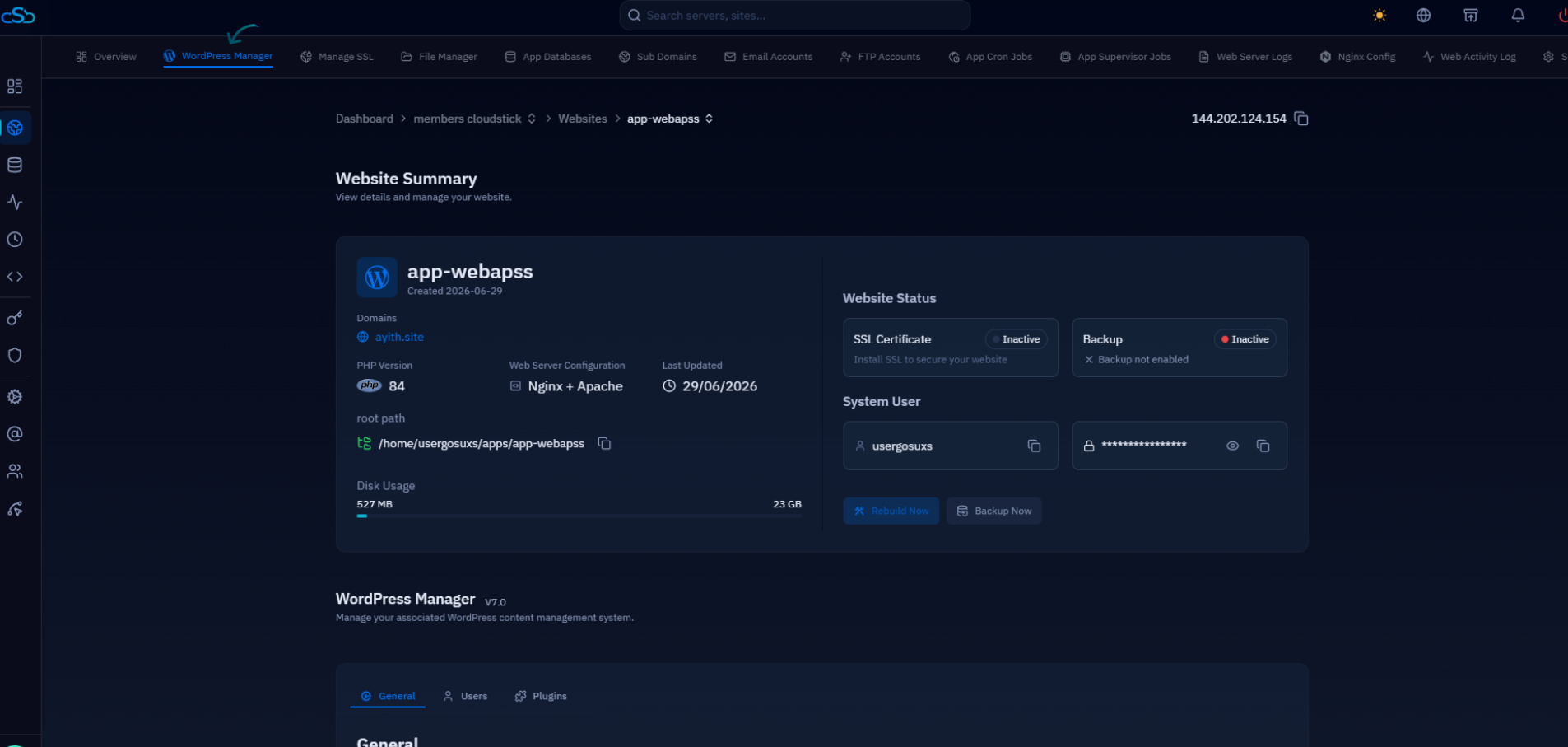Open the activity pulse icon in sidebar
This screenshot has width=1568, height=747.
pos(15,203)
